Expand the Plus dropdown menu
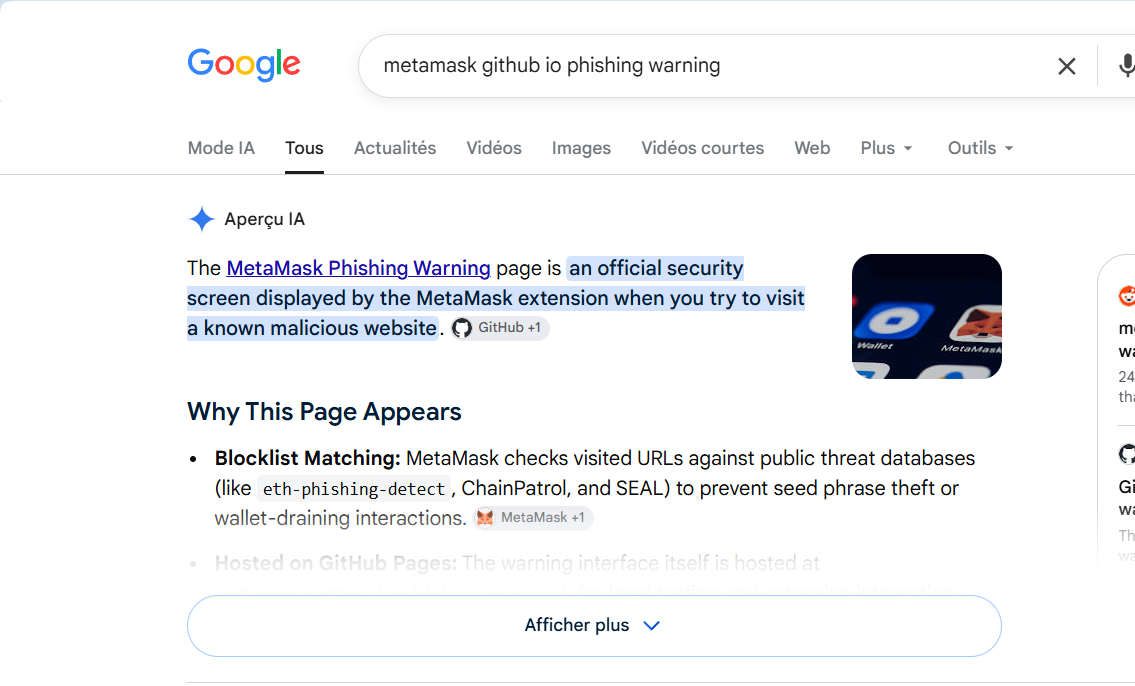Screen dimensions: 1135x686 tap(886, 148)
